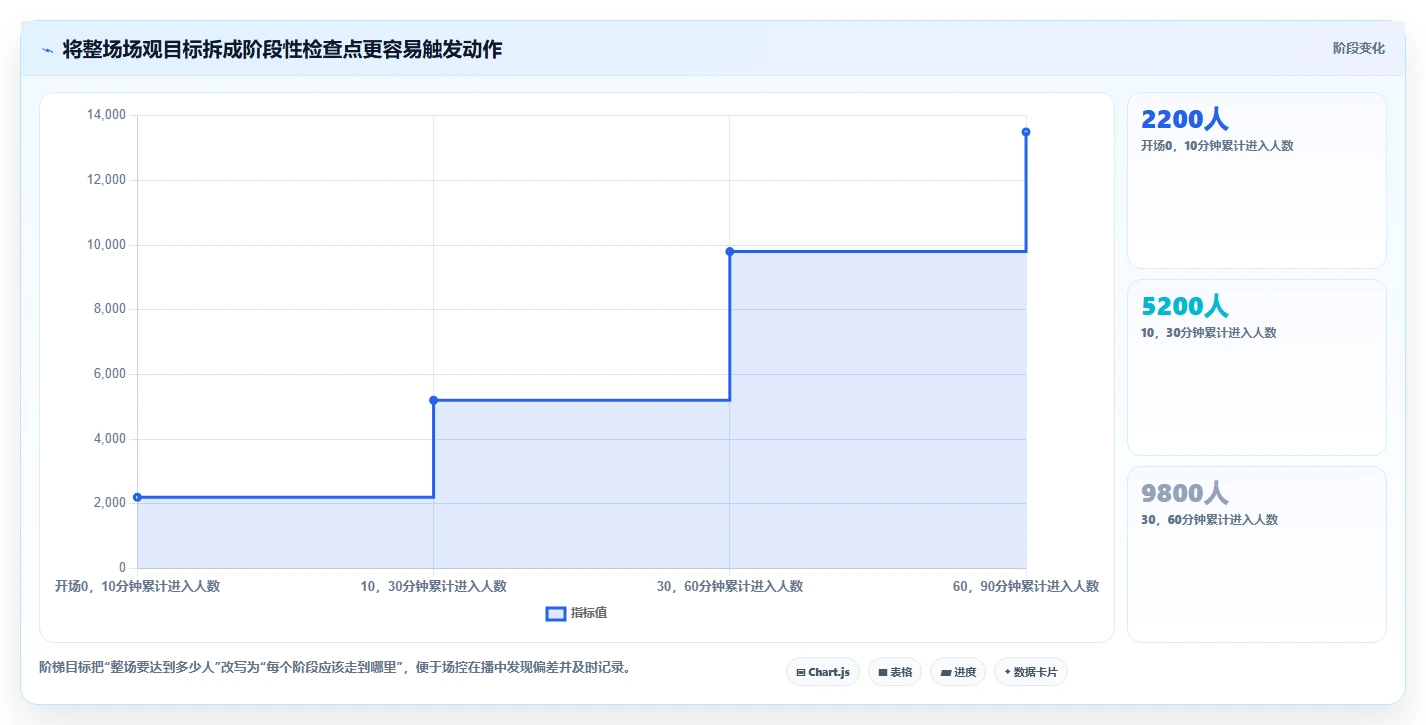Click the 指标值 legend label
Viewport: 1426px width, 725px height.
pyautogui.click(x=589, y=613)
